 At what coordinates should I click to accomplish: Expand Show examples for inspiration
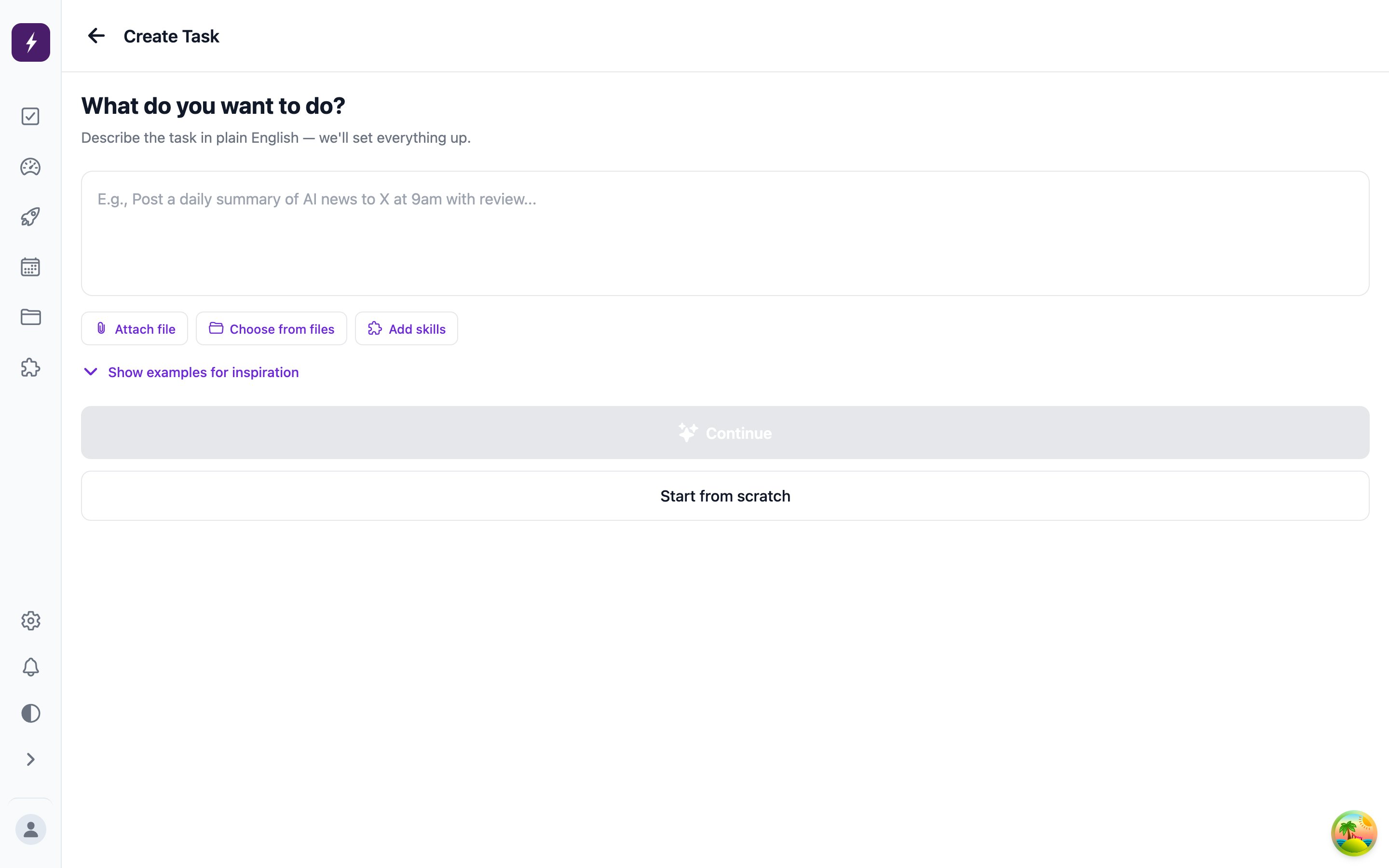tap(191, 372)
